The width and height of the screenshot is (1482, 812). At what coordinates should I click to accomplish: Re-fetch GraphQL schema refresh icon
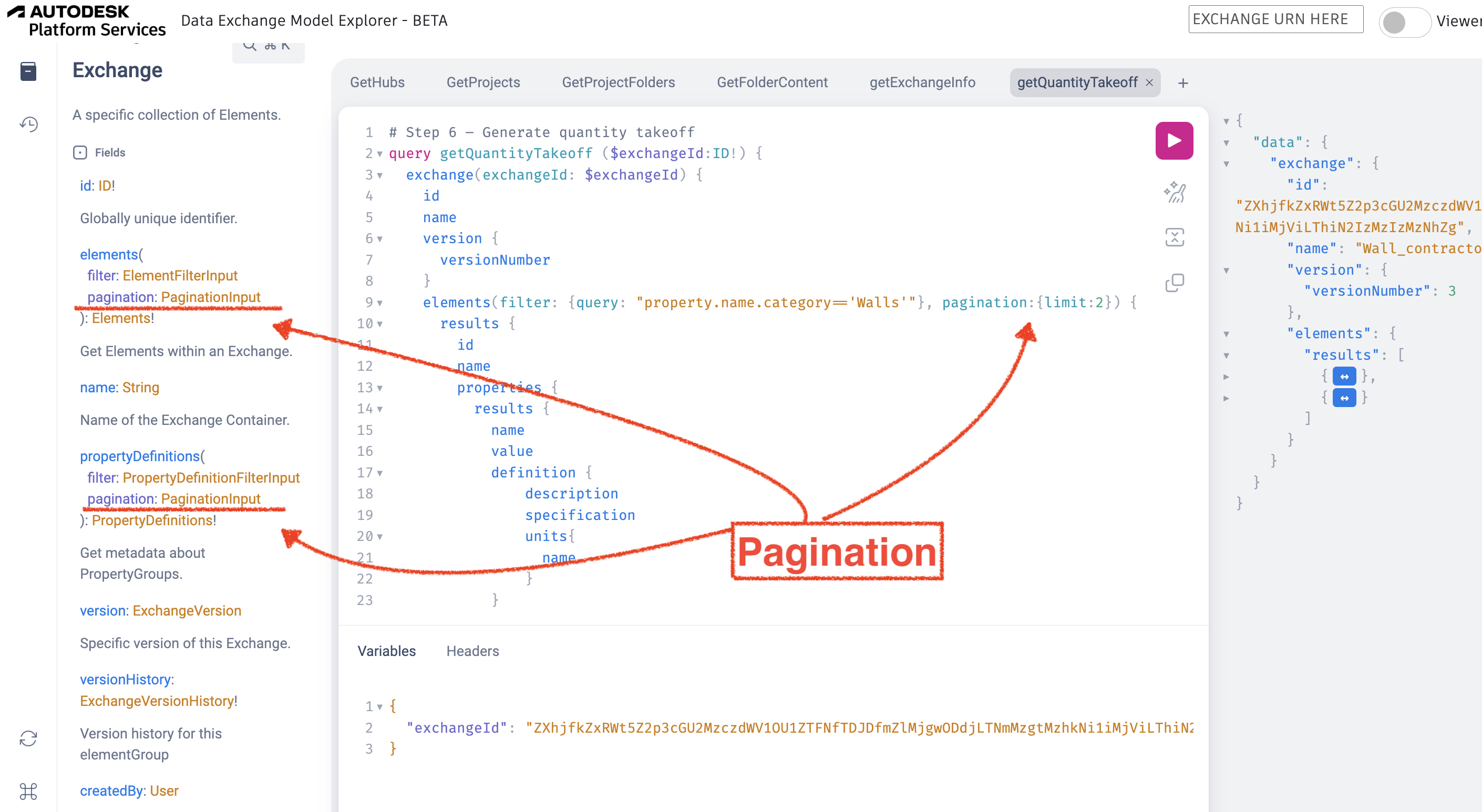point(28,738)
